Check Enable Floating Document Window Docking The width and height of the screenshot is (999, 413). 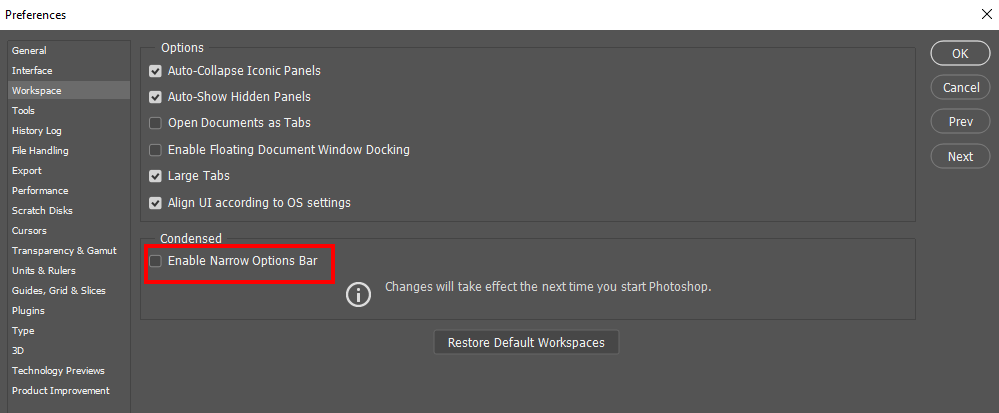coord(156,150)
